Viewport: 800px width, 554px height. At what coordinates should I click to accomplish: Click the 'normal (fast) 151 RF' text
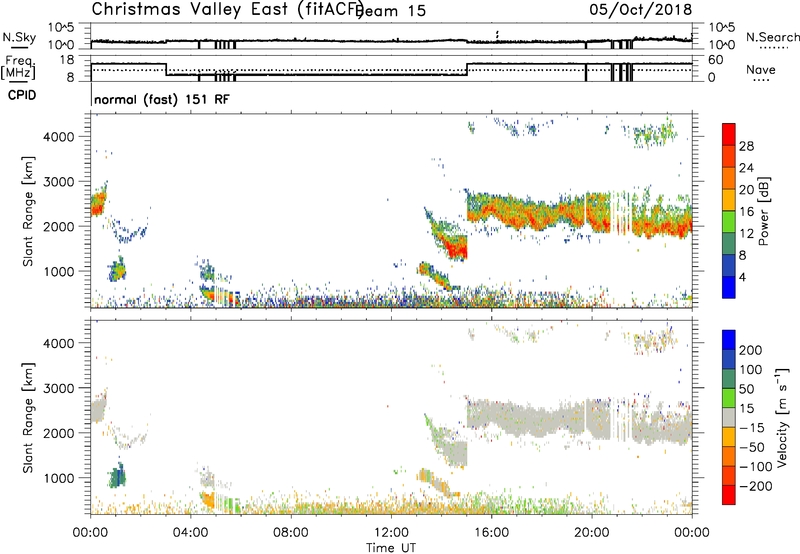[162, 99]
